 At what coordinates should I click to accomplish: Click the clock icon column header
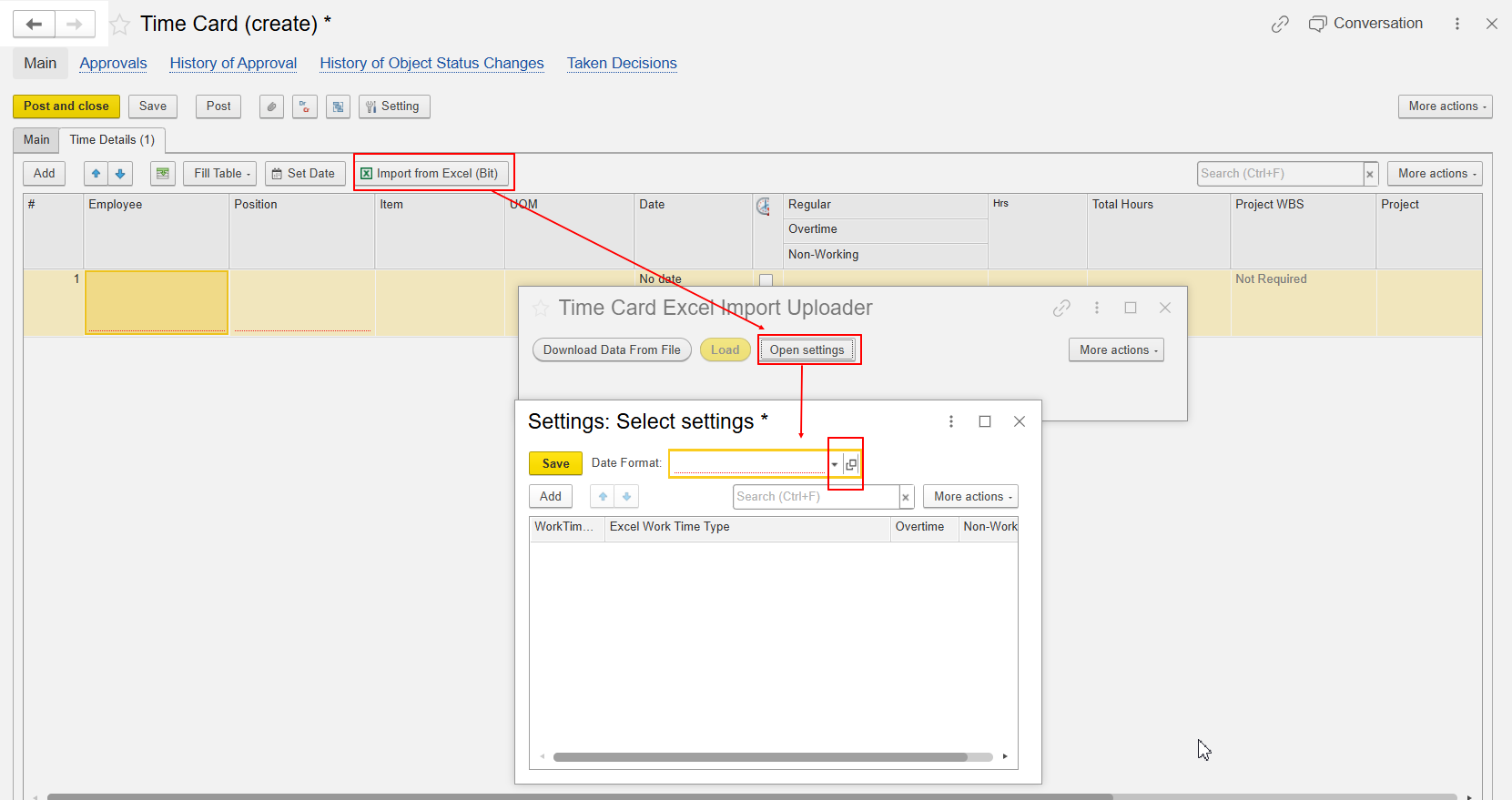click(764, 207)
